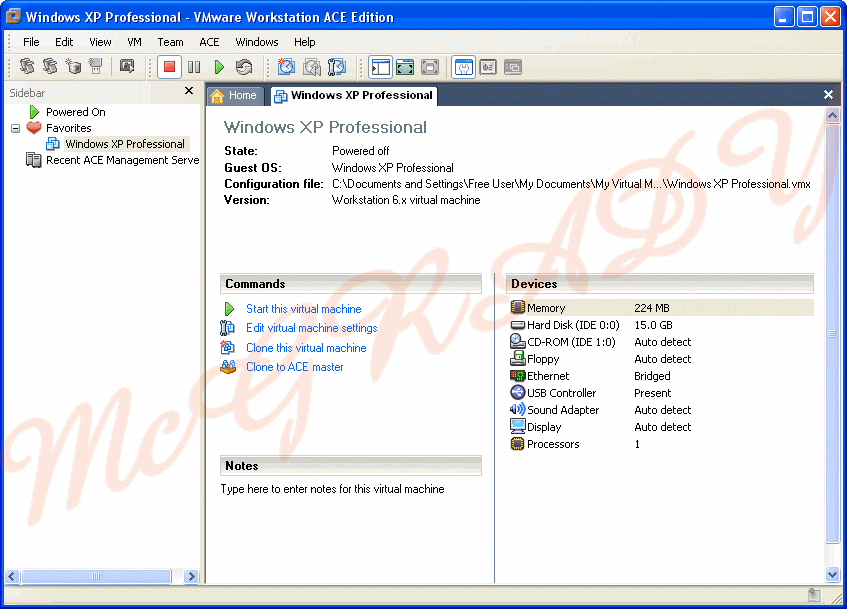Toggle Full Screen mode toolbar button

[x=405, y=67]
